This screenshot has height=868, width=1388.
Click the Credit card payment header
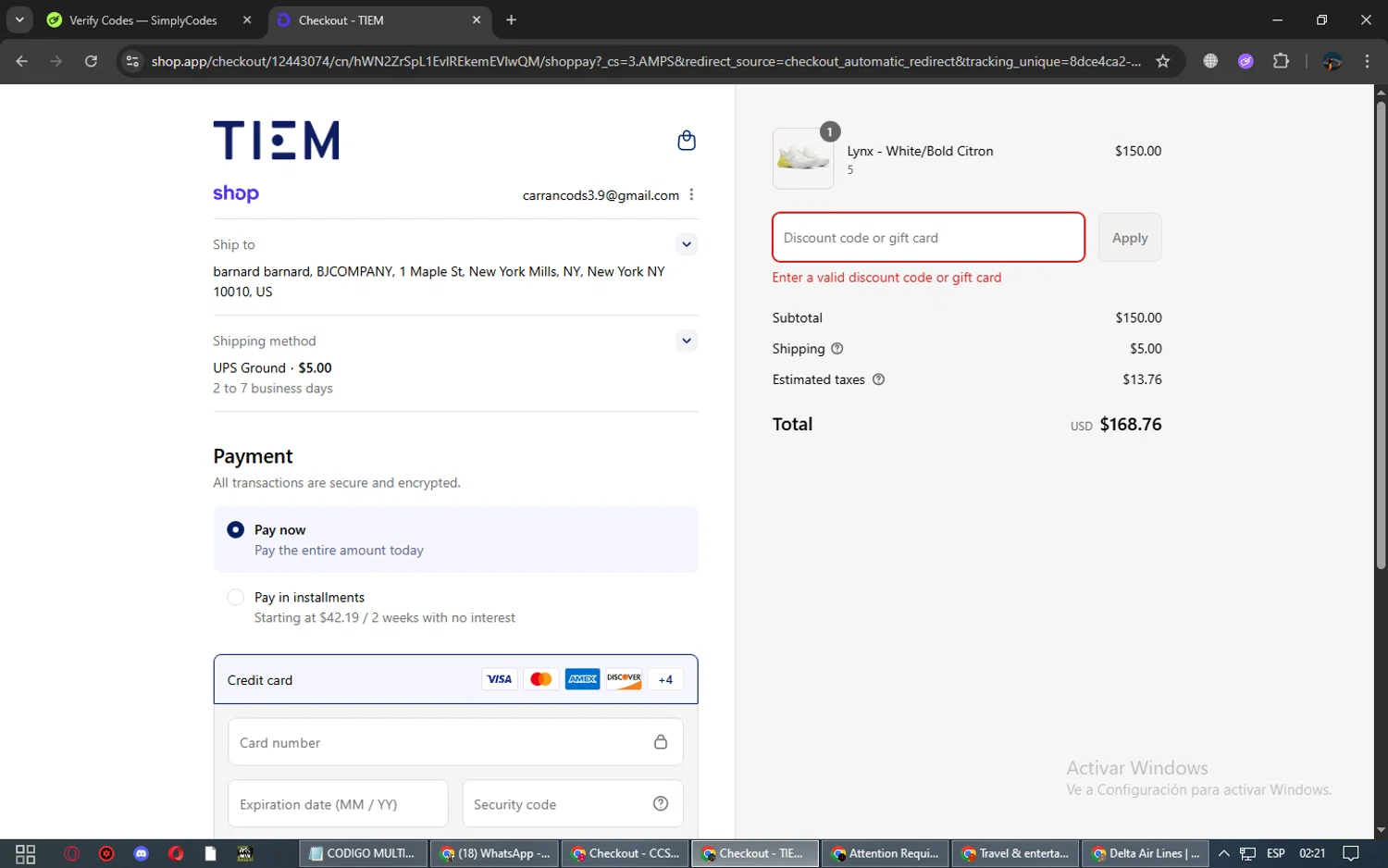455,679
